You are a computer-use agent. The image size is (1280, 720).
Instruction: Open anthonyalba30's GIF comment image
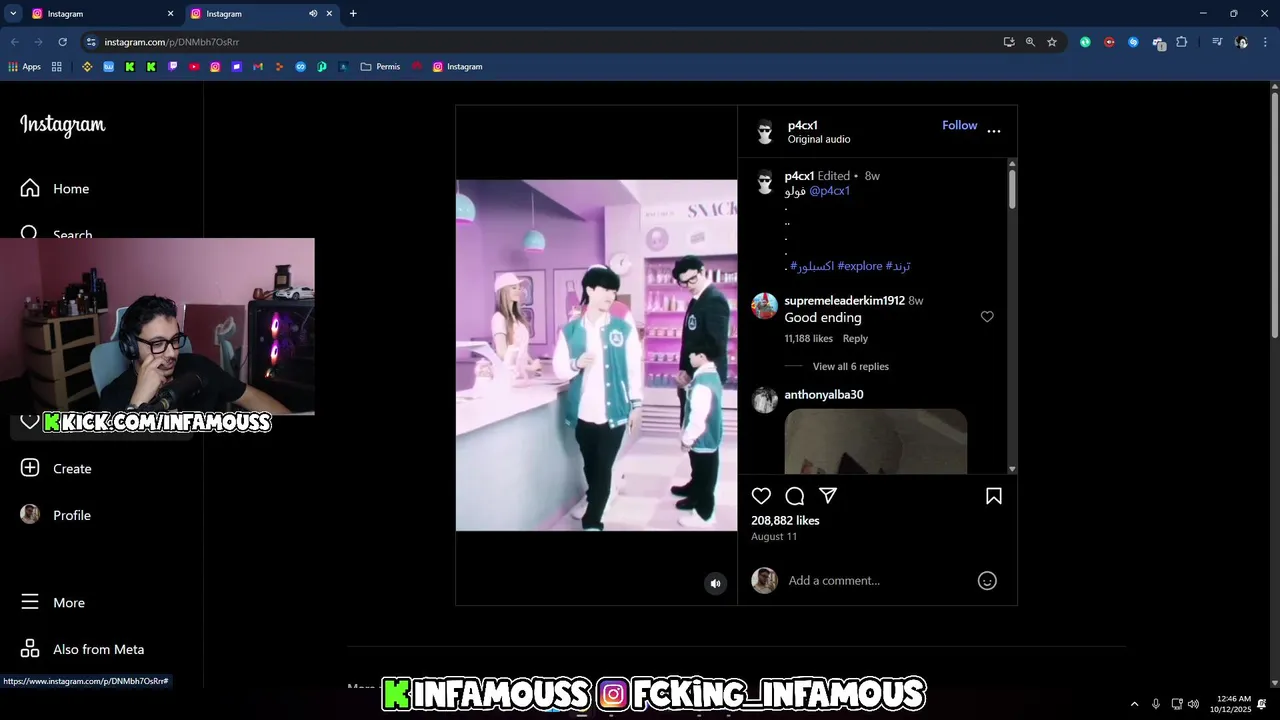click(876, 441)
